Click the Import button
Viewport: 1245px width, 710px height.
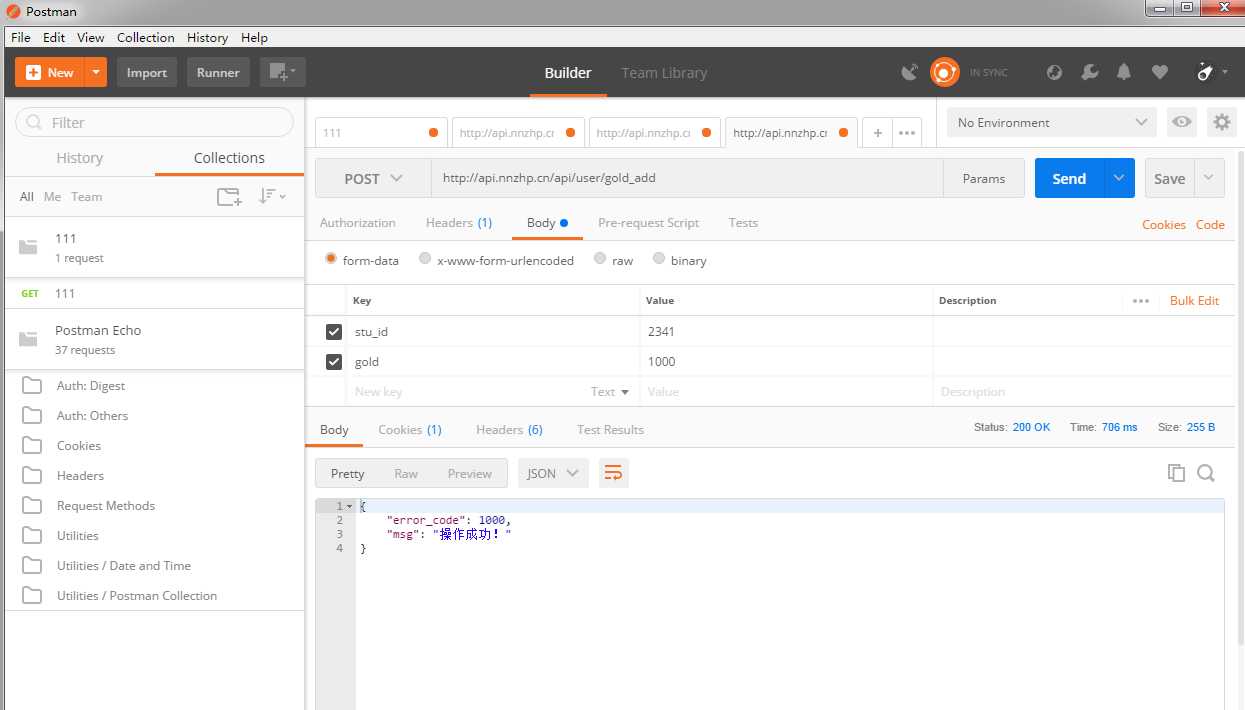tap(147, 72)
